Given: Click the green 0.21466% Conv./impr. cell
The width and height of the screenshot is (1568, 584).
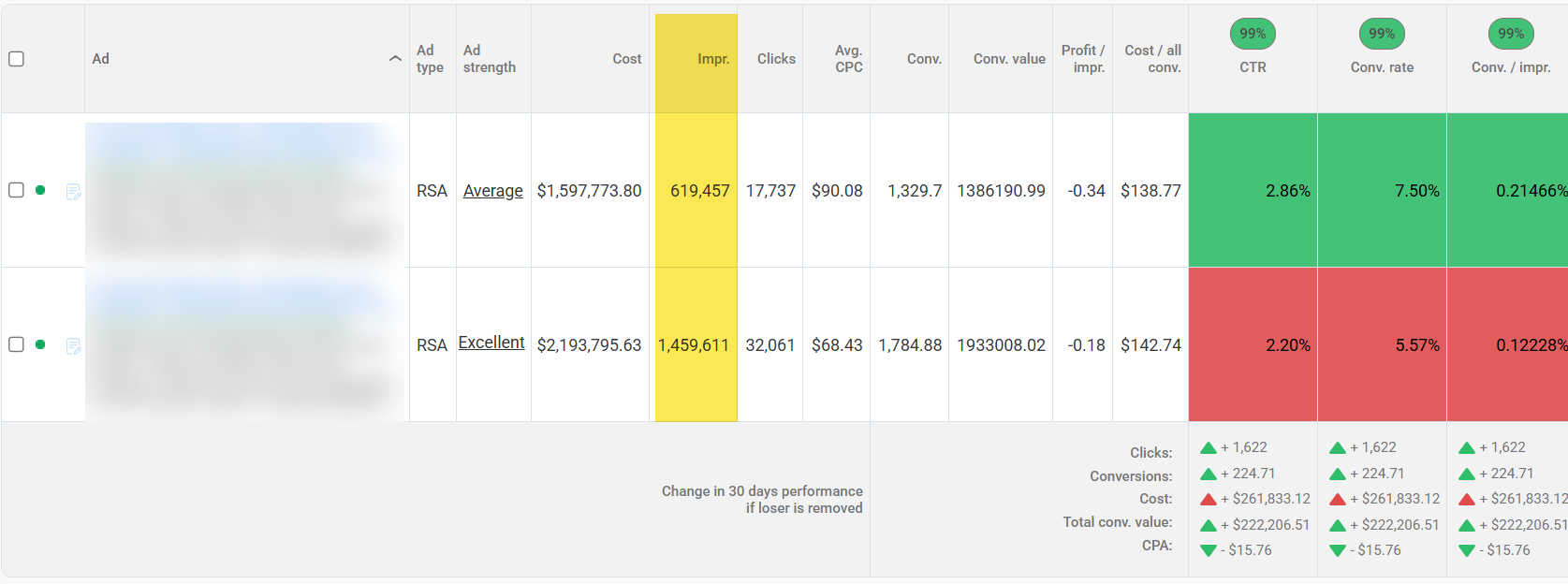Looking at the screenshot, I should pyautogui.click(x=1508, y=190).
